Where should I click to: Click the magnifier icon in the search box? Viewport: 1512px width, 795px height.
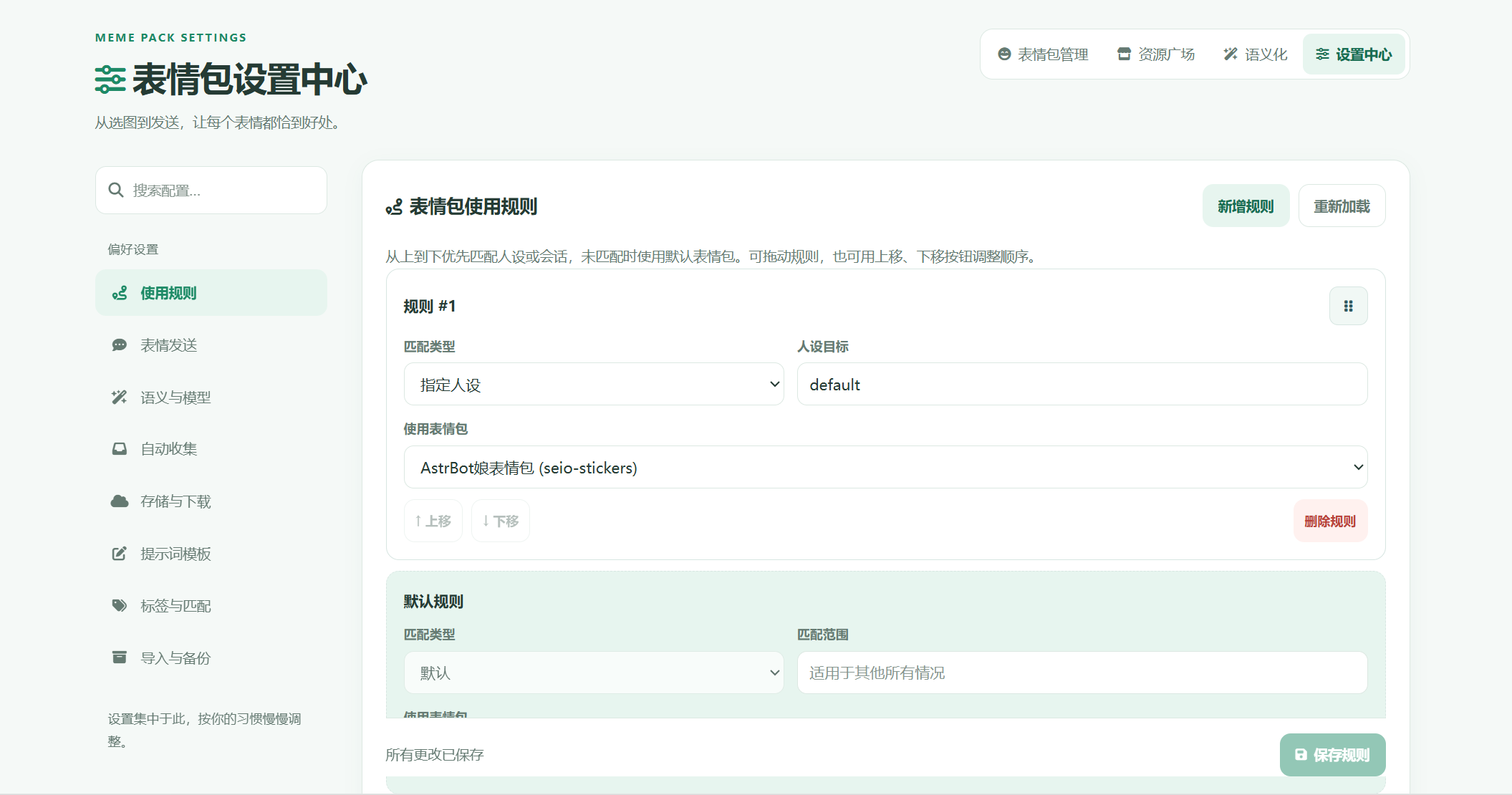point(116,190)
